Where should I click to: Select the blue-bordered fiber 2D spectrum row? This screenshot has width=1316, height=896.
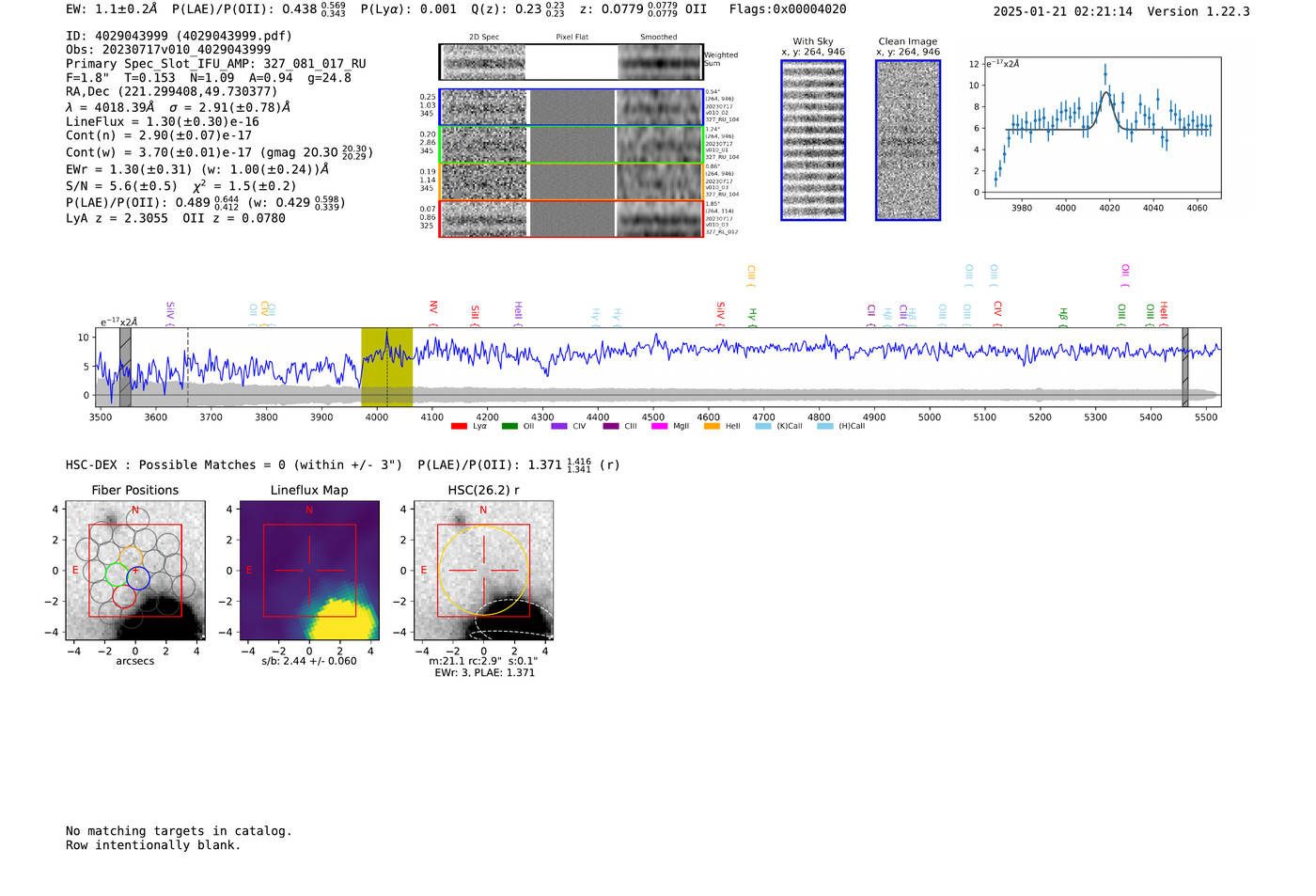(x=571, y=107)
